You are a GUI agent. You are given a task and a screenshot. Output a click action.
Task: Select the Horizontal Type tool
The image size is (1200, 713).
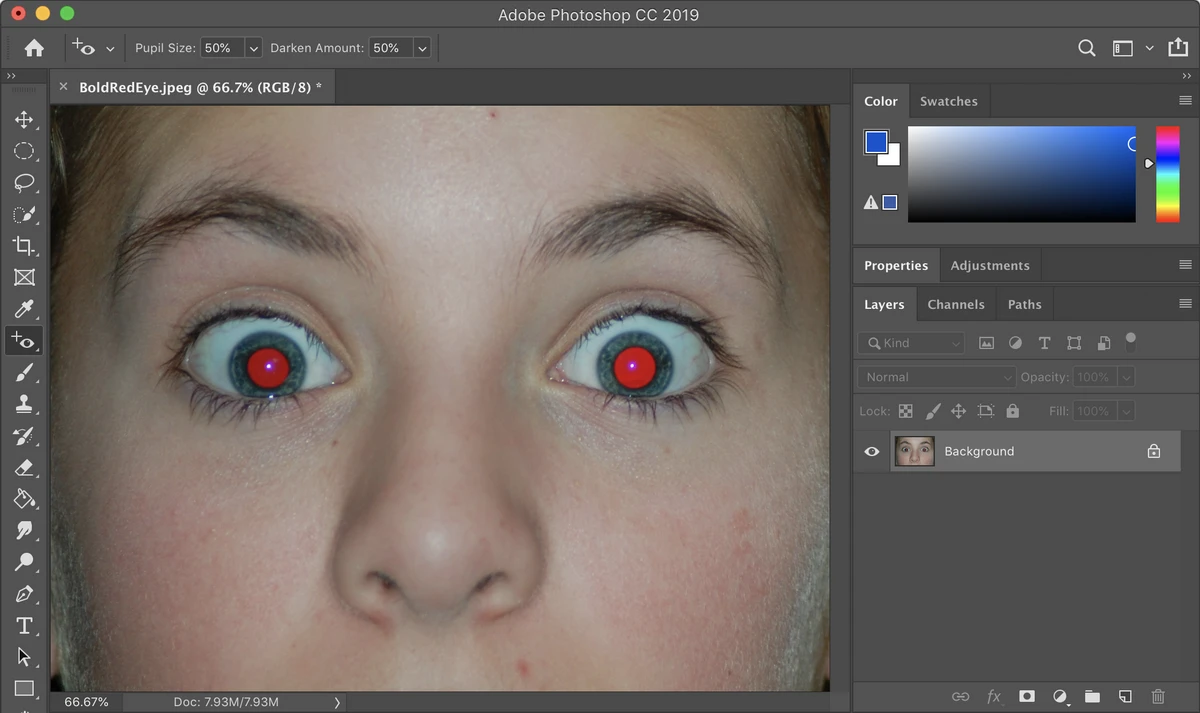point(23,625)
